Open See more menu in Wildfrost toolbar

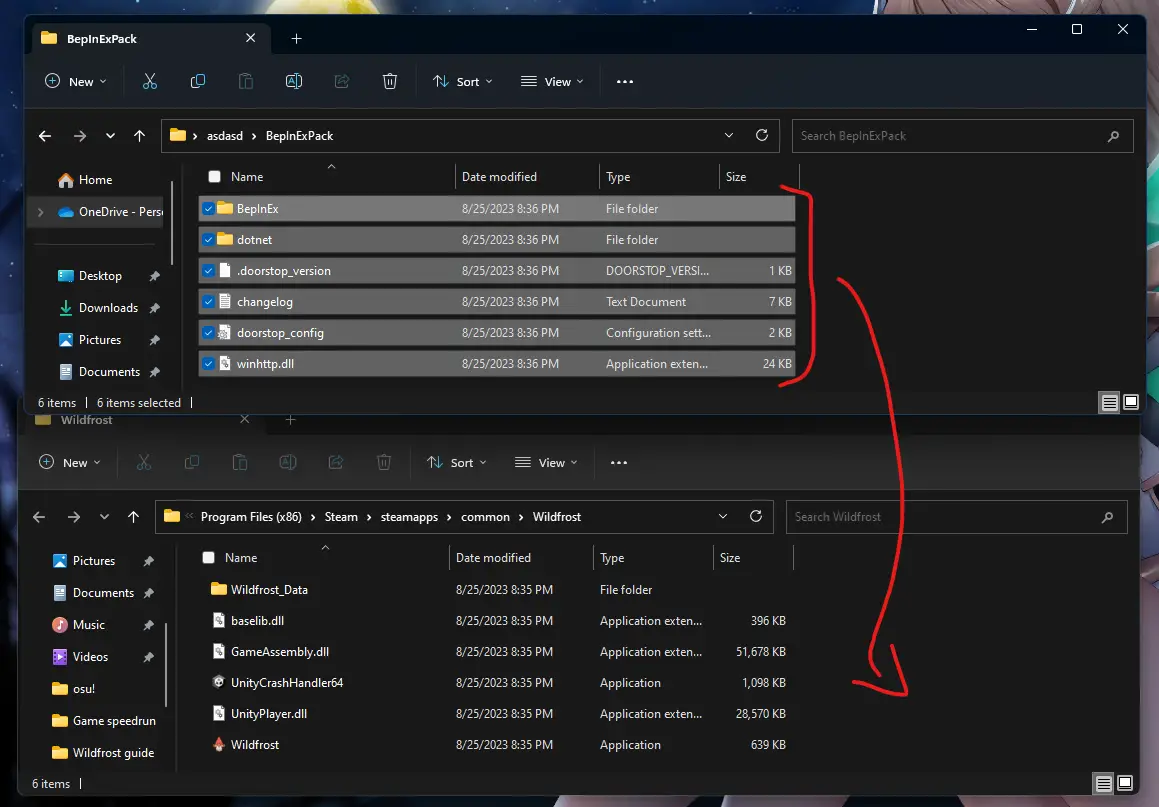coord(619,463)
